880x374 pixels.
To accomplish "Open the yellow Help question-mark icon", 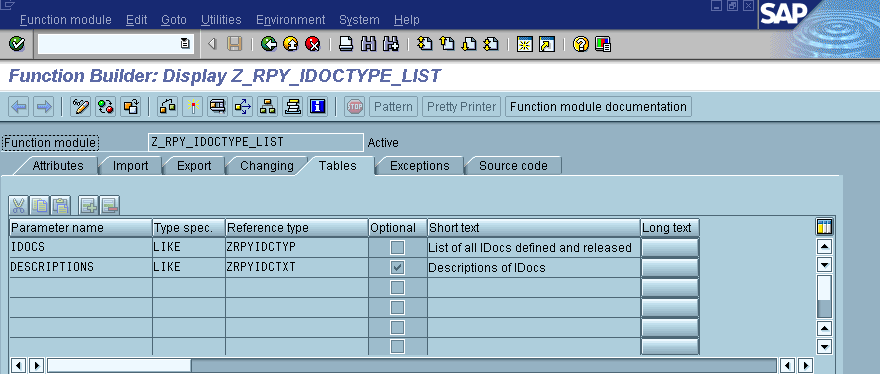I will tap(581, 44).
